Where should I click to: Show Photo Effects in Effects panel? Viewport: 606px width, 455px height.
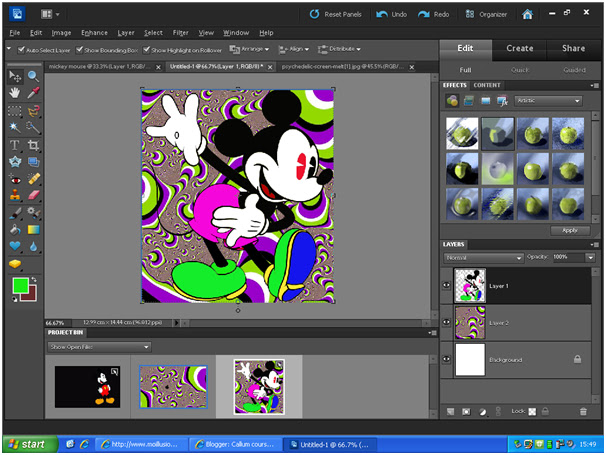click(485, 101)
